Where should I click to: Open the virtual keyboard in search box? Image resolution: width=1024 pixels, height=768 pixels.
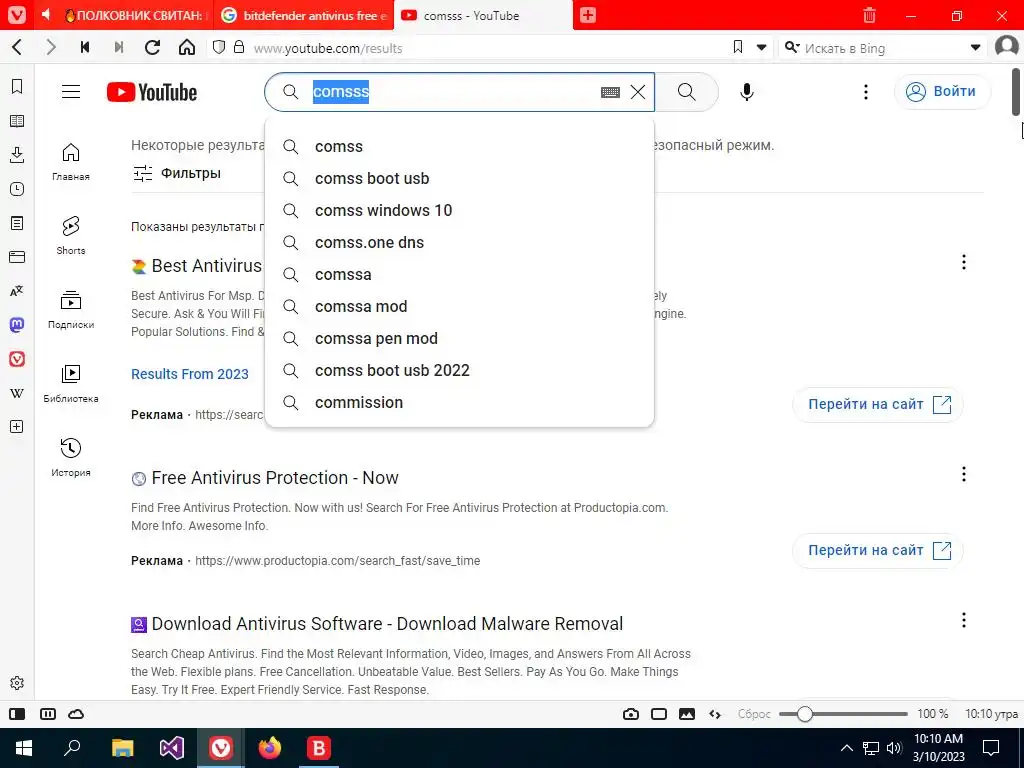[610, 93]
